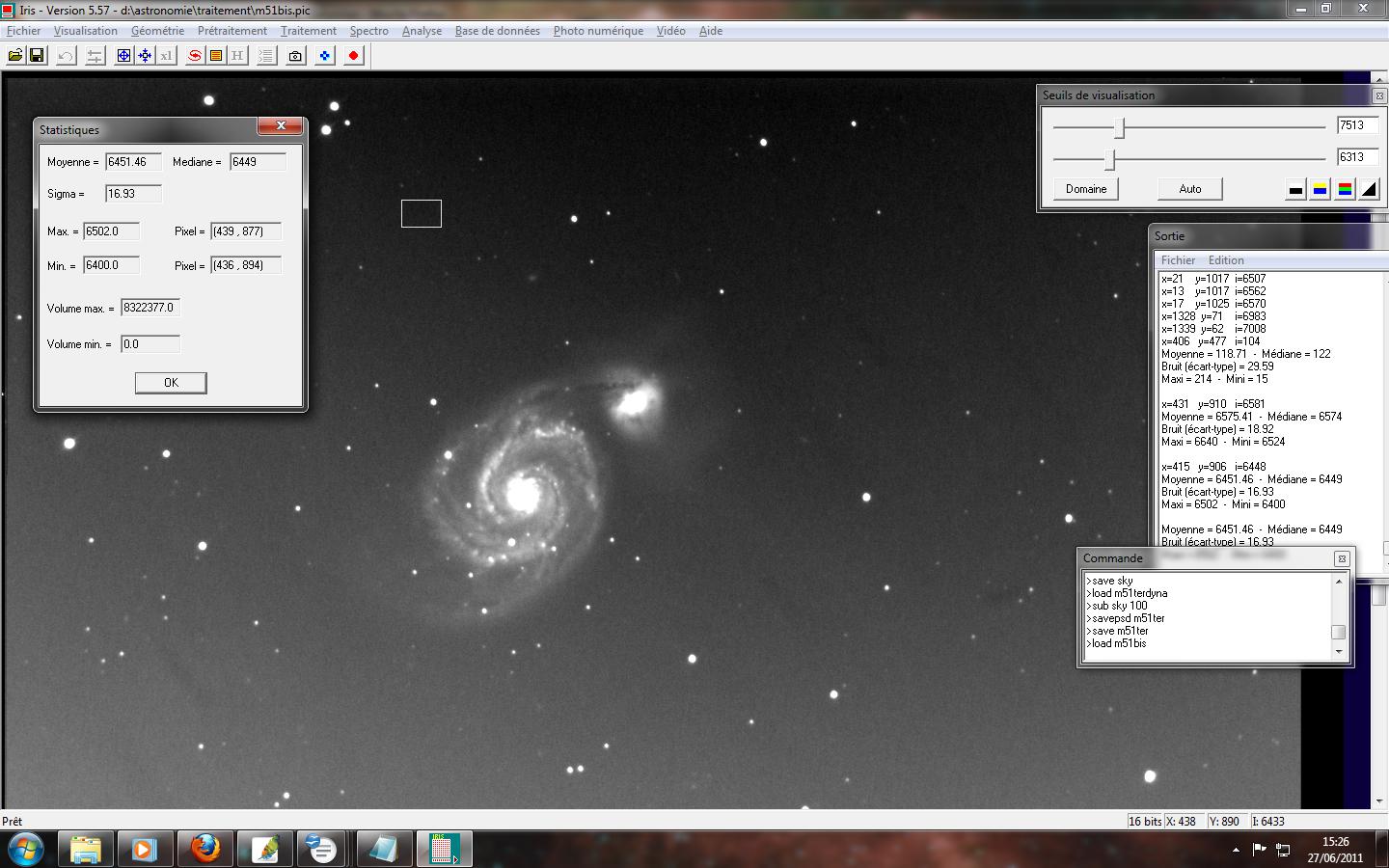Screen dimensions: 1389x868
Task: Click the Volume min. field
Action: [150, 344]
